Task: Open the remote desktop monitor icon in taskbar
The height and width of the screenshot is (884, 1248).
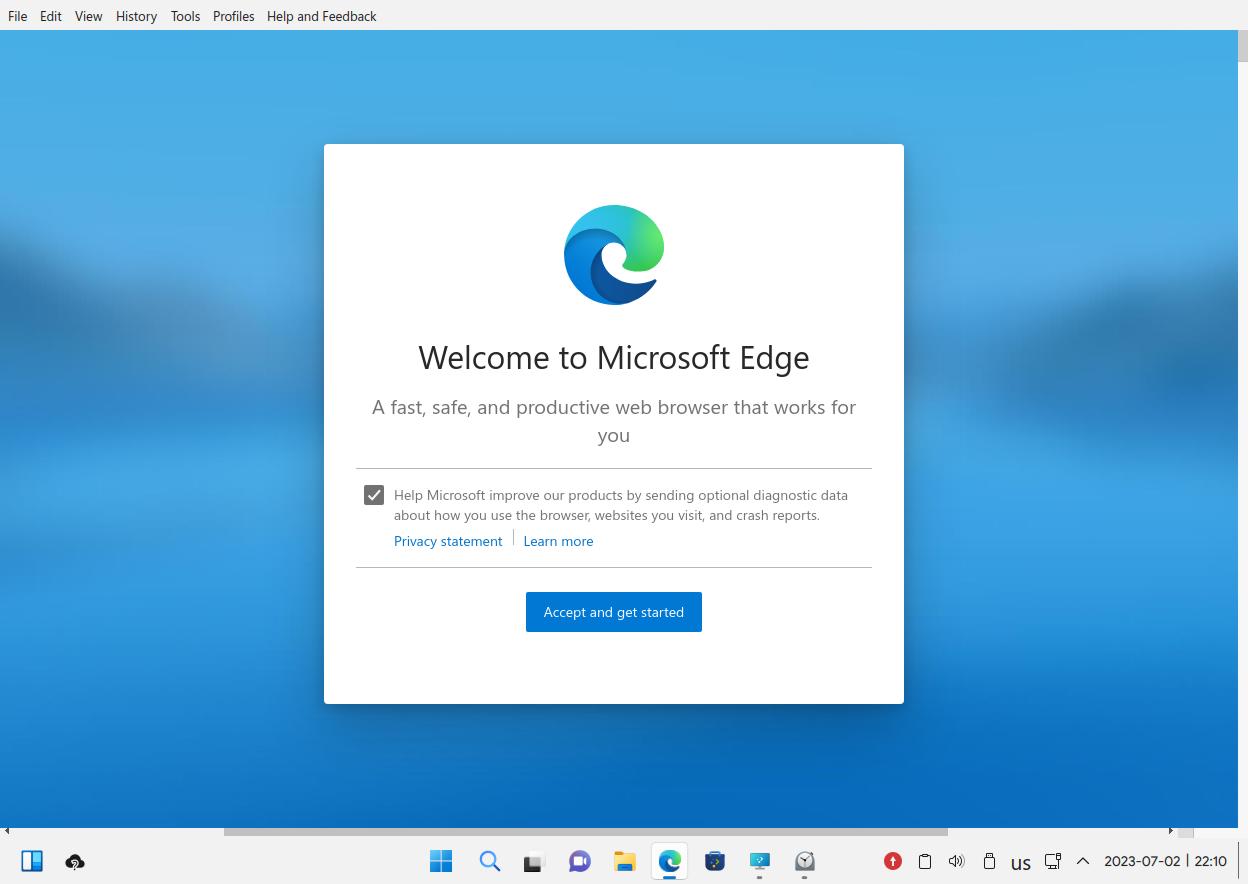Action: coord(760,861)
